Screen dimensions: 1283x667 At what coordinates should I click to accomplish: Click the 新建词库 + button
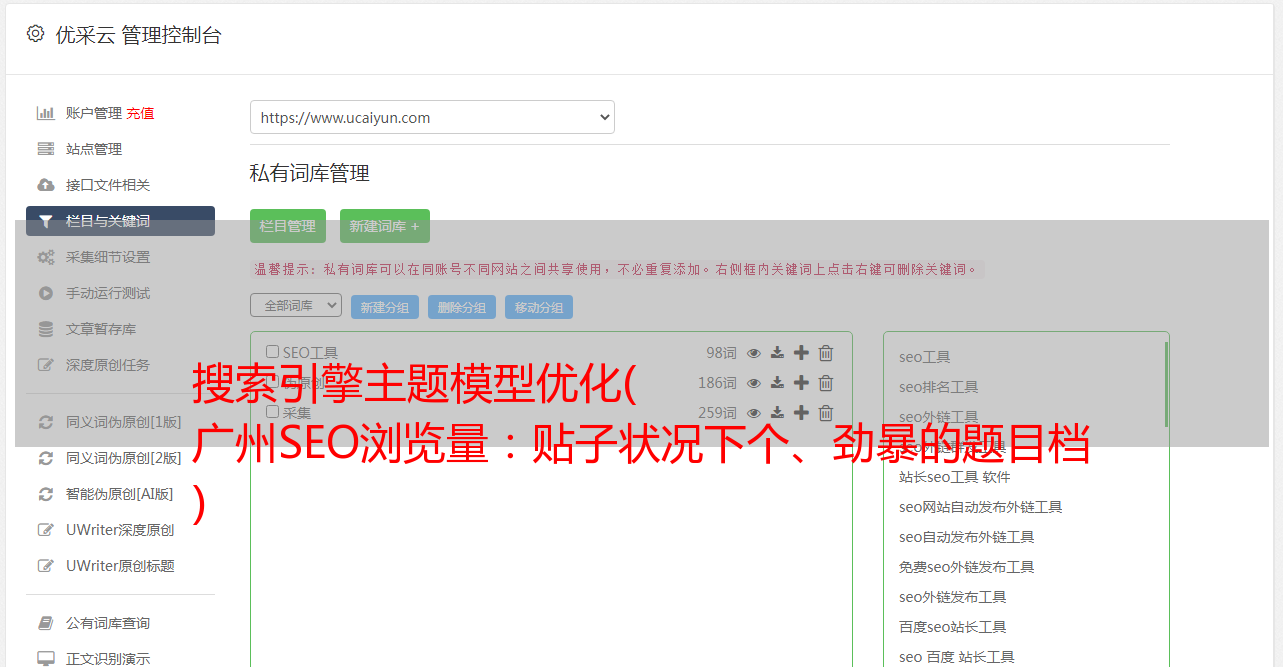385,226
